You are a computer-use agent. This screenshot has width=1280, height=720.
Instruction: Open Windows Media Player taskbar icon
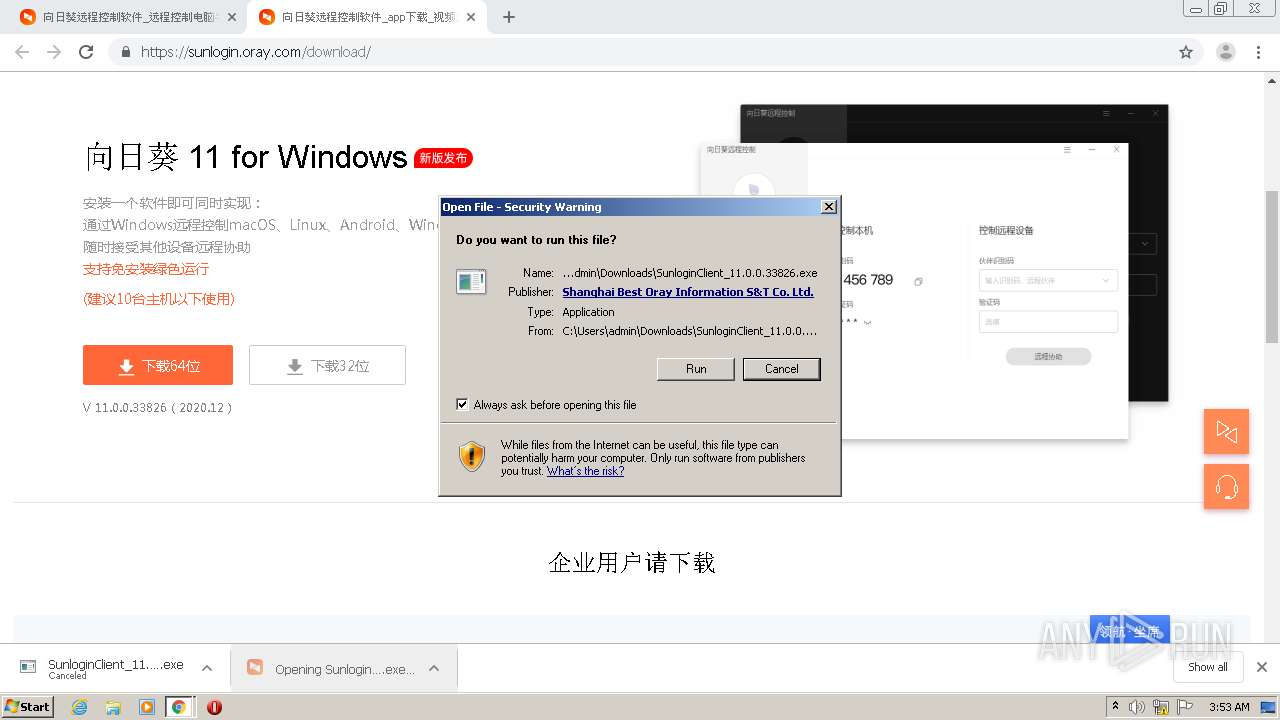coord(147,707)
